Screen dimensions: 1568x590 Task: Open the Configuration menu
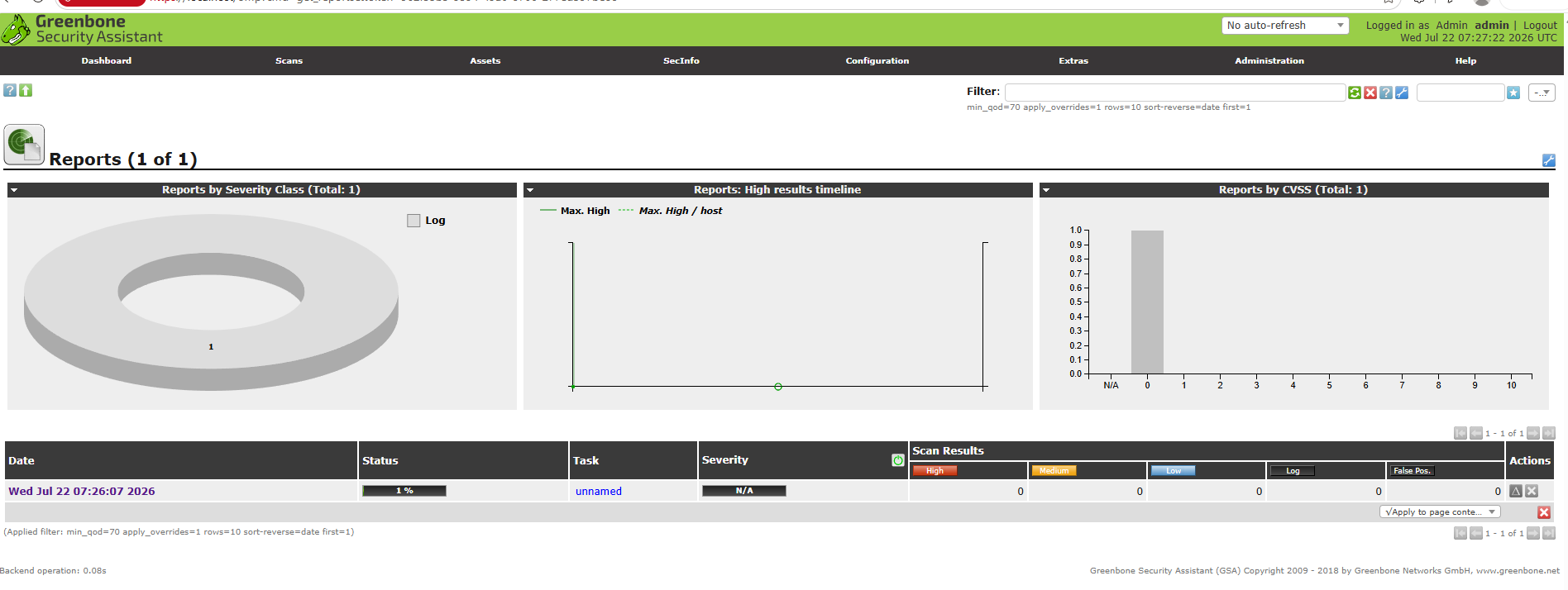(877, 60)
